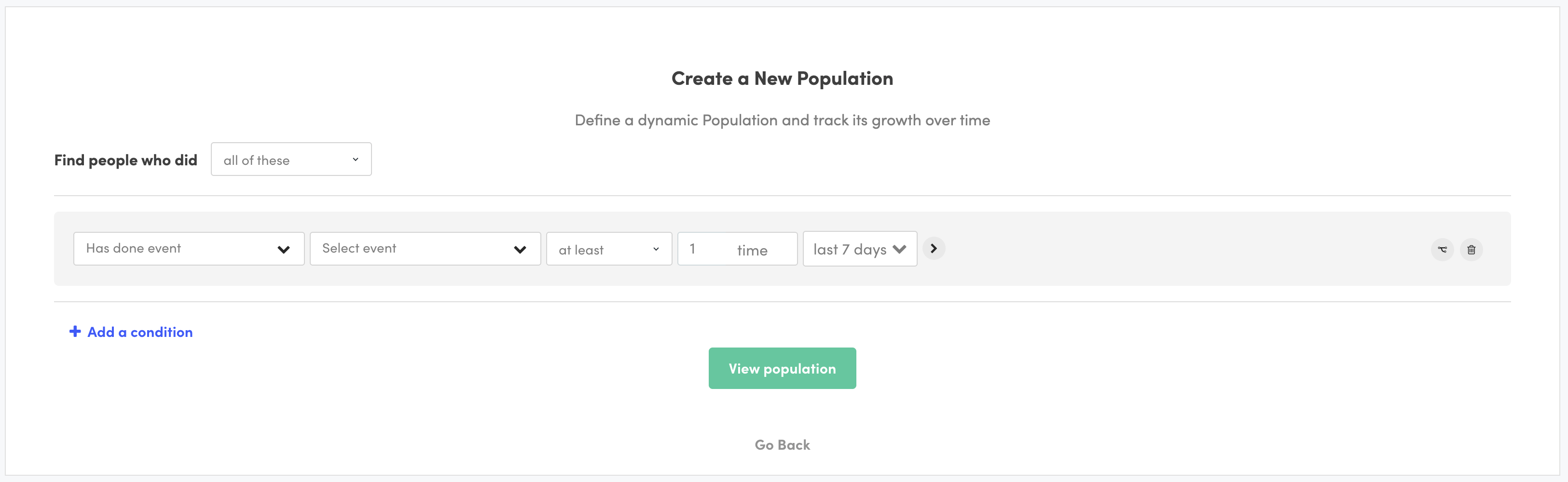The image size is (1568, 482).
Task: Open the "Has done event" selector
Action: [189, 248]
